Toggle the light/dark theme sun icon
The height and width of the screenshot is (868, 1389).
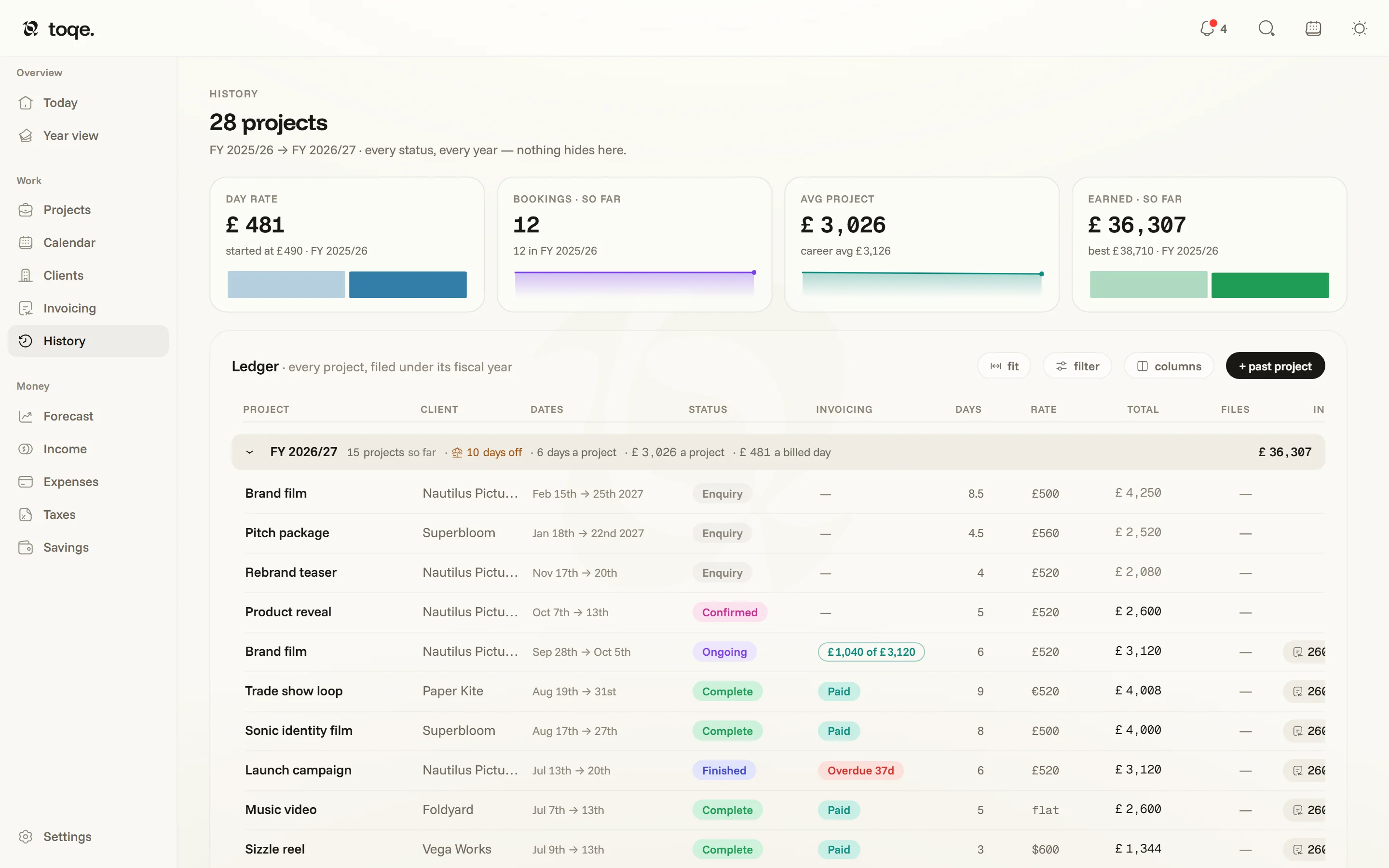point(1359,28)
